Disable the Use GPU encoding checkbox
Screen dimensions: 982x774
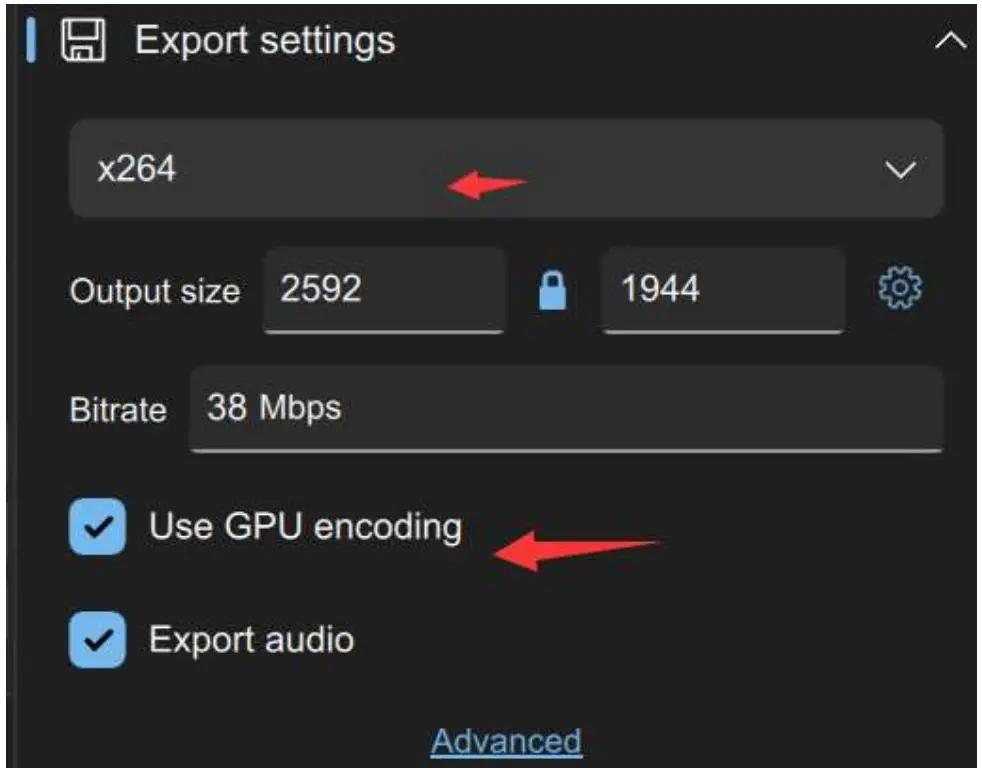[97, 526]
